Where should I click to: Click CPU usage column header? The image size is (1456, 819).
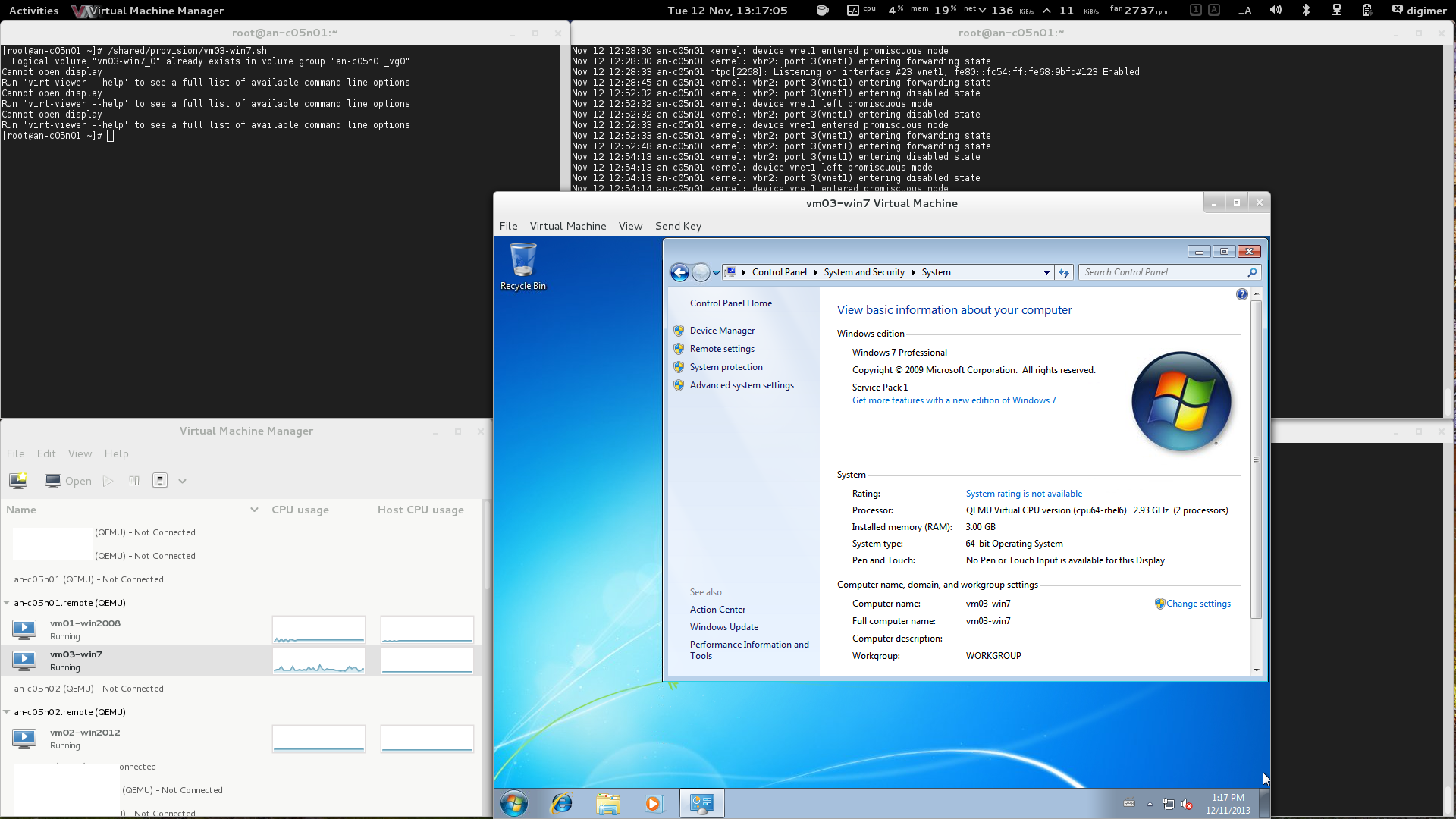point(300,510)
